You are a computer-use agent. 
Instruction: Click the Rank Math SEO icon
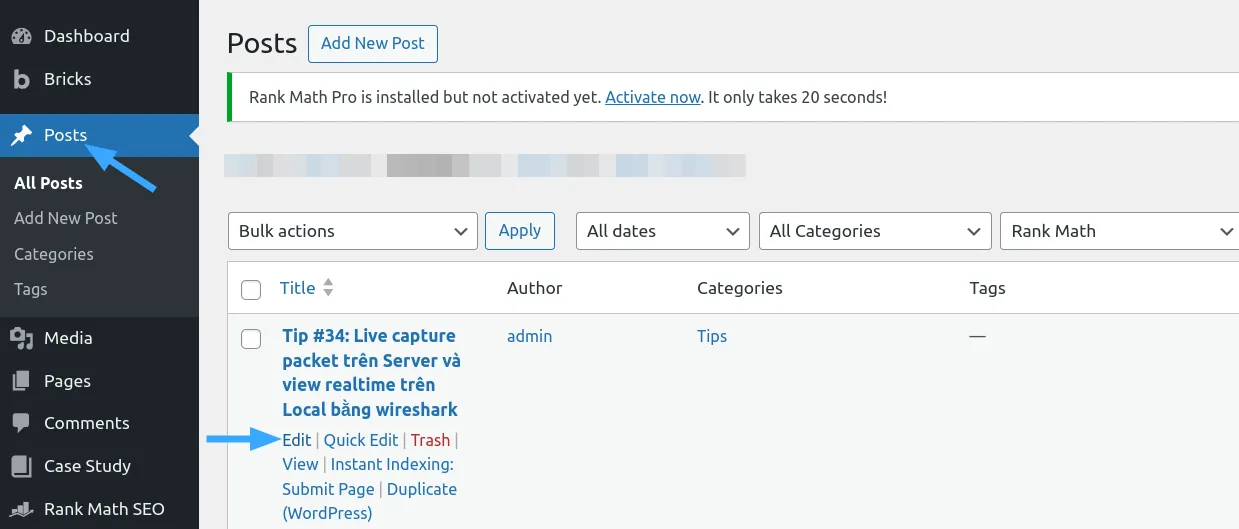21,509
